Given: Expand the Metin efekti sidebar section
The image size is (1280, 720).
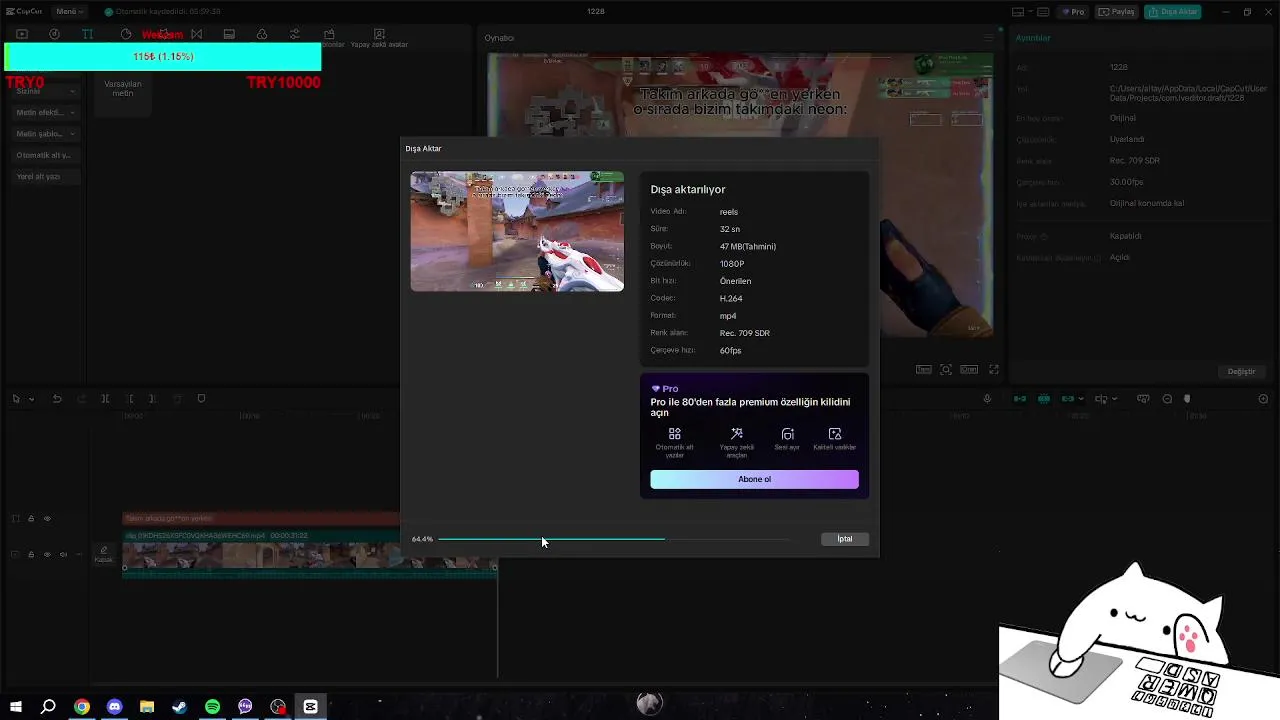Looking at the screenshot, I should click(x=45, y=112).
